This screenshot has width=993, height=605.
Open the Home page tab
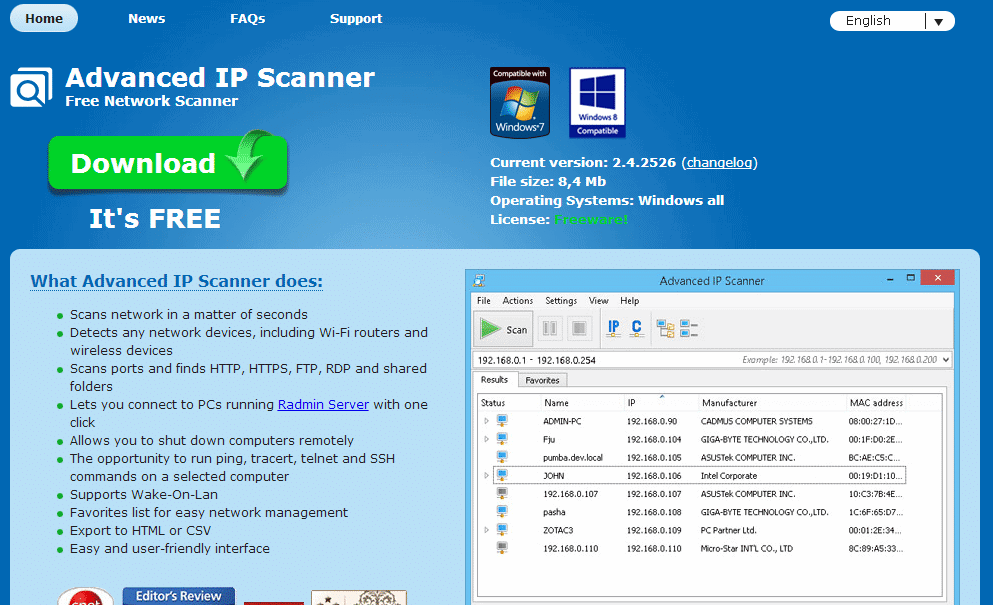tap(44, 18)
